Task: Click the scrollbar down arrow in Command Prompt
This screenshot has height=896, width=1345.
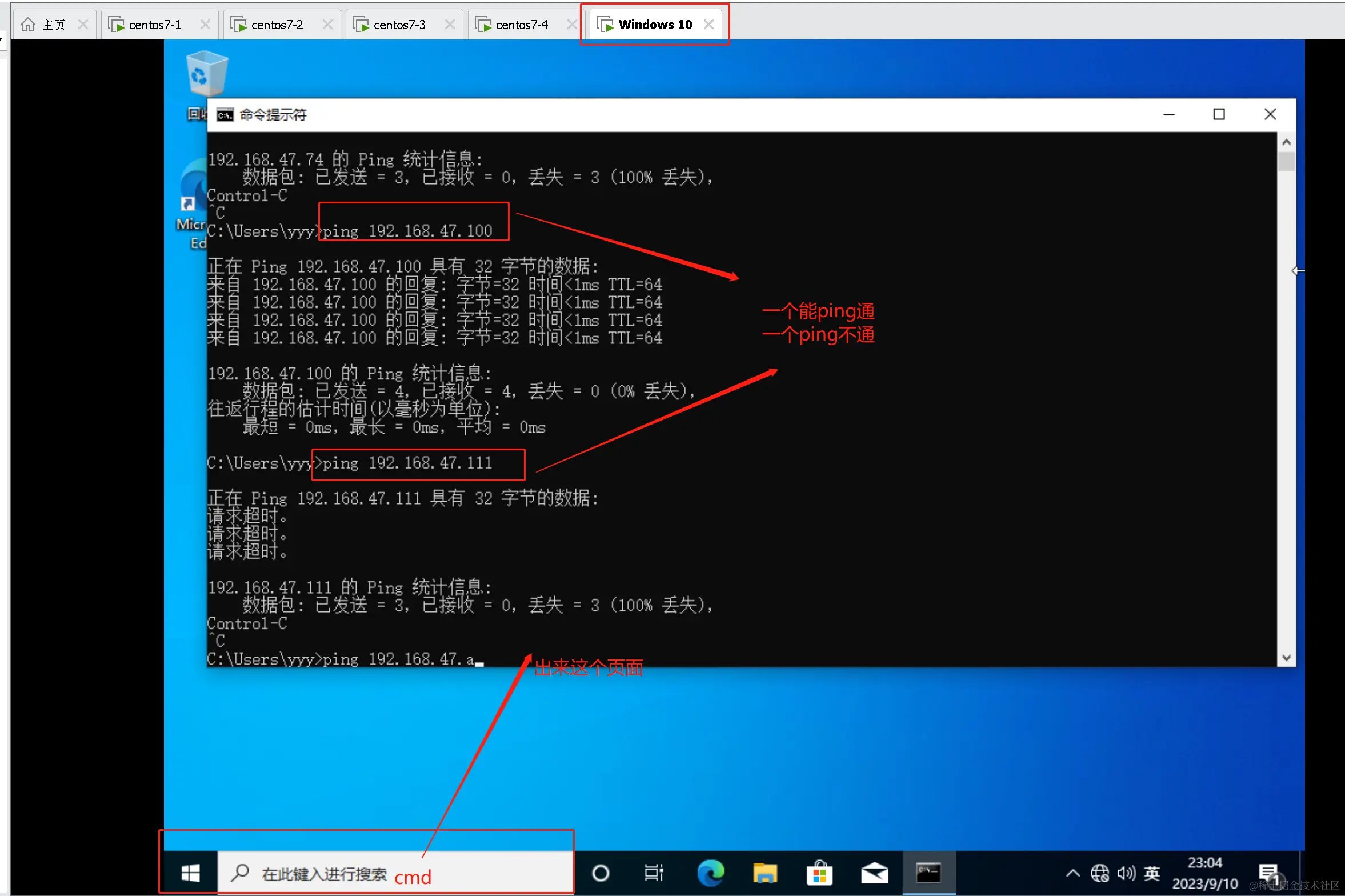Action: pos(1286,658)
